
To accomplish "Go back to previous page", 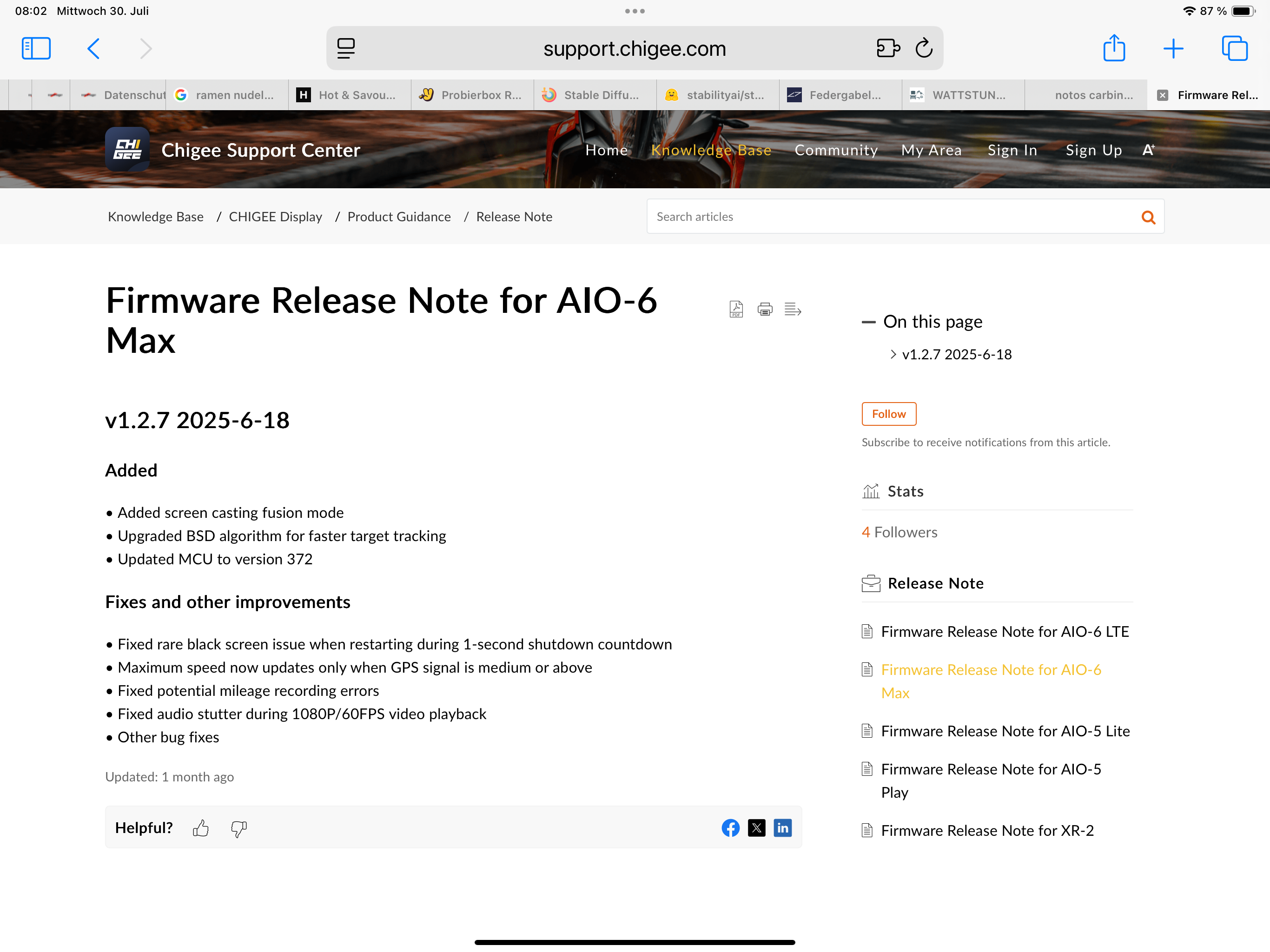I will point(93,48).
